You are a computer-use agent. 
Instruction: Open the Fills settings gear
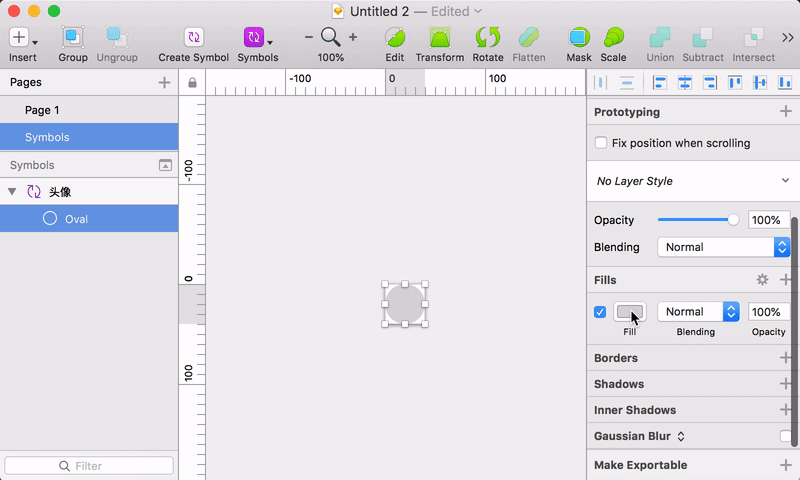point(762,280)
